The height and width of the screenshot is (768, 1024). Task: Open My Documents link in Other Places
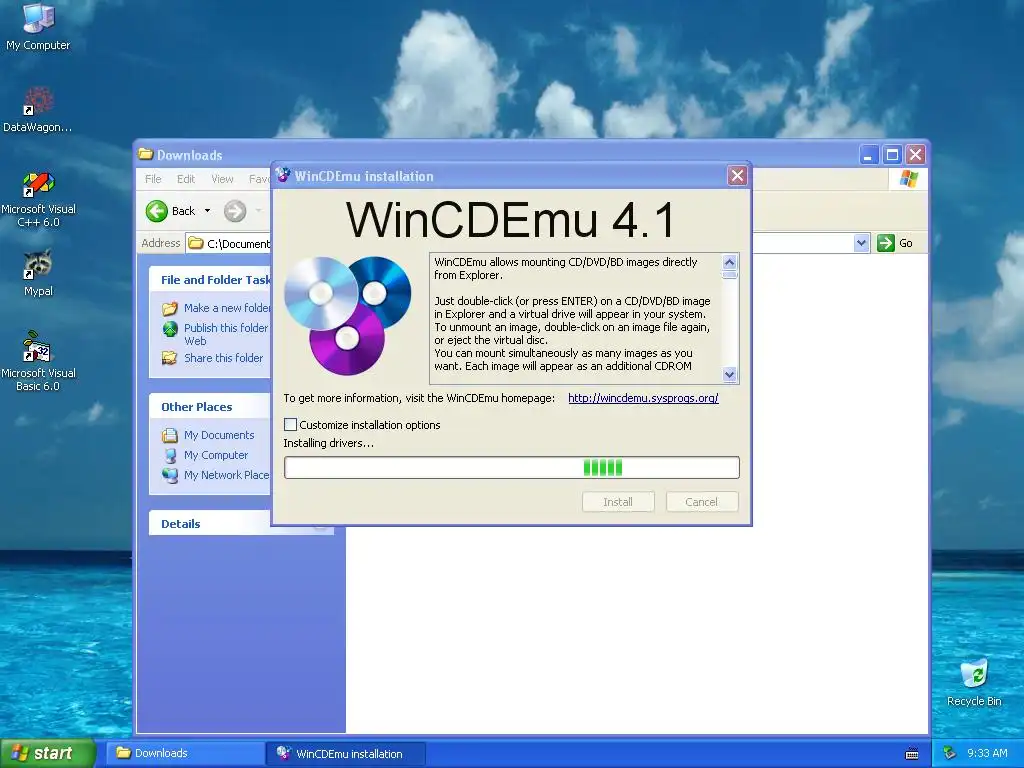pos(219,435)
